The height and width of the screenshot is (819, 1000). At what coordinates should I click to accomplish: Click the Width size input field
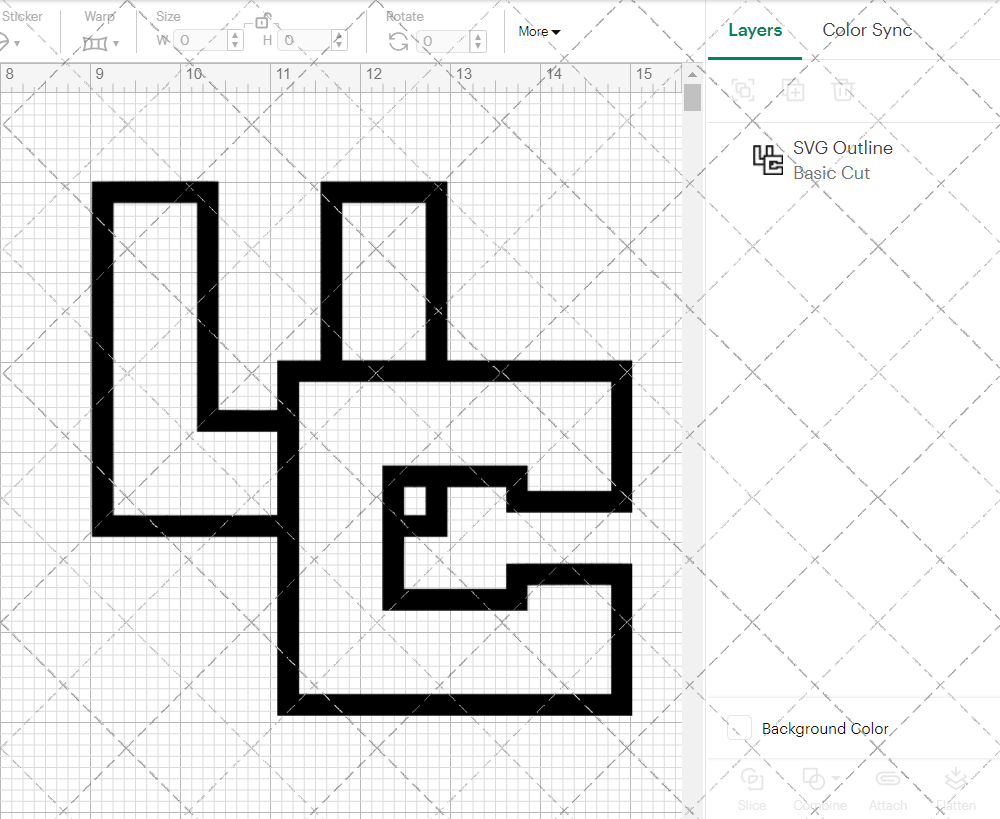(x=201, y=41)
